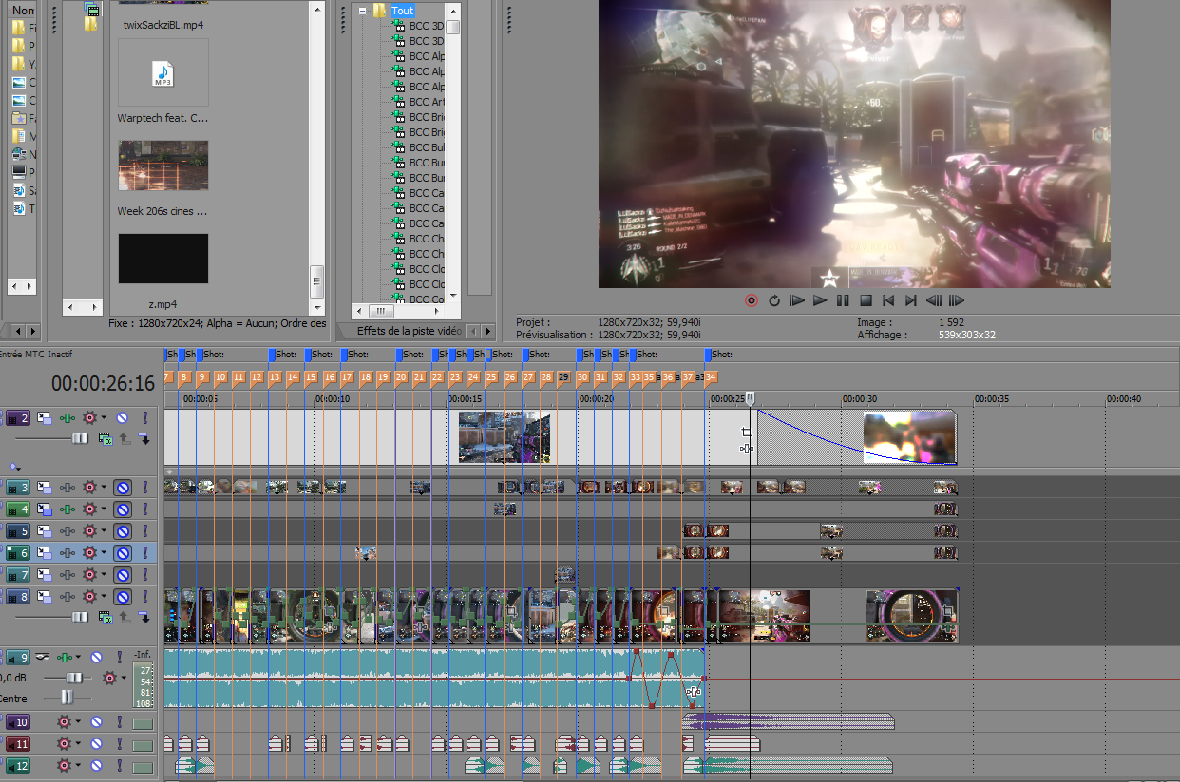Stop the preview playback
The width and height of the screenshot is (1180, 782).
coord(866,300)
